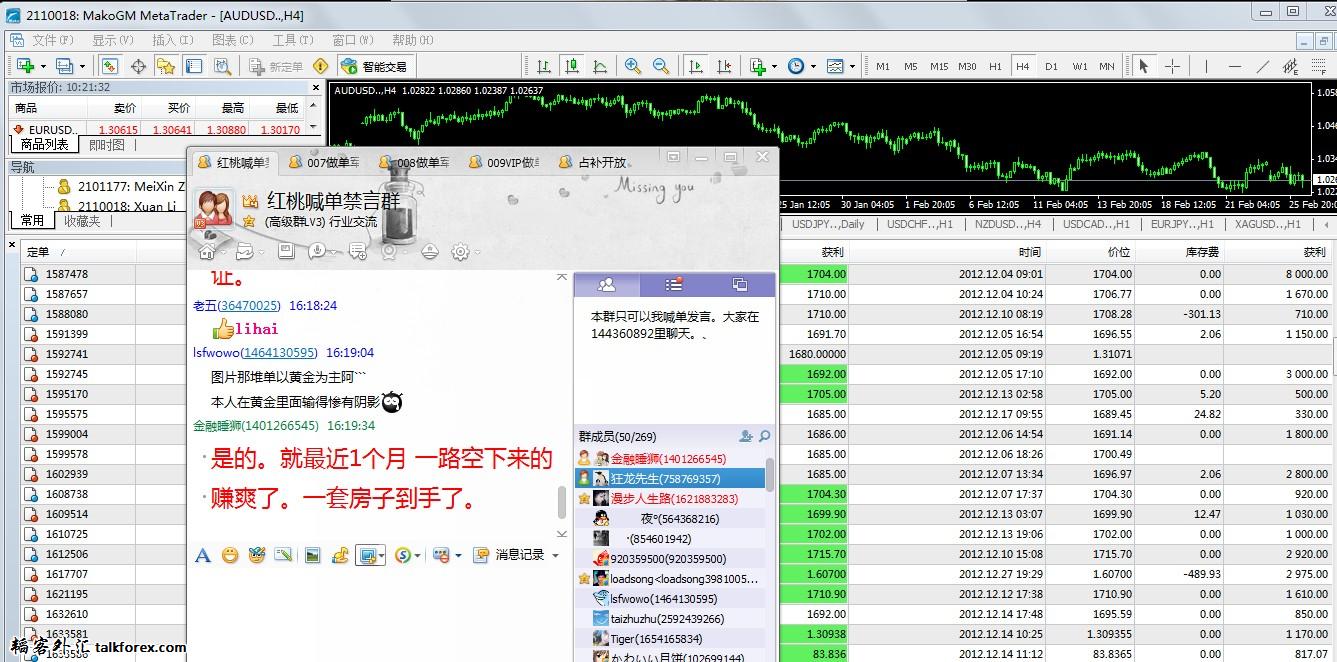
Task: Toggle the Terminal panel icon
Action: (x=194, y=66)
